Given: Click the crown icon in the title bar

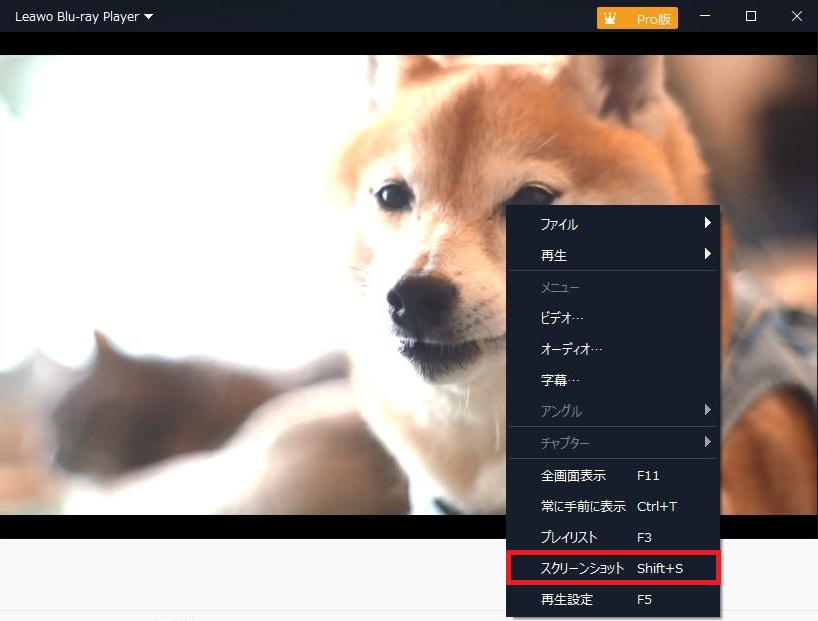Looking at the screenshot, I should click(610, 18).
